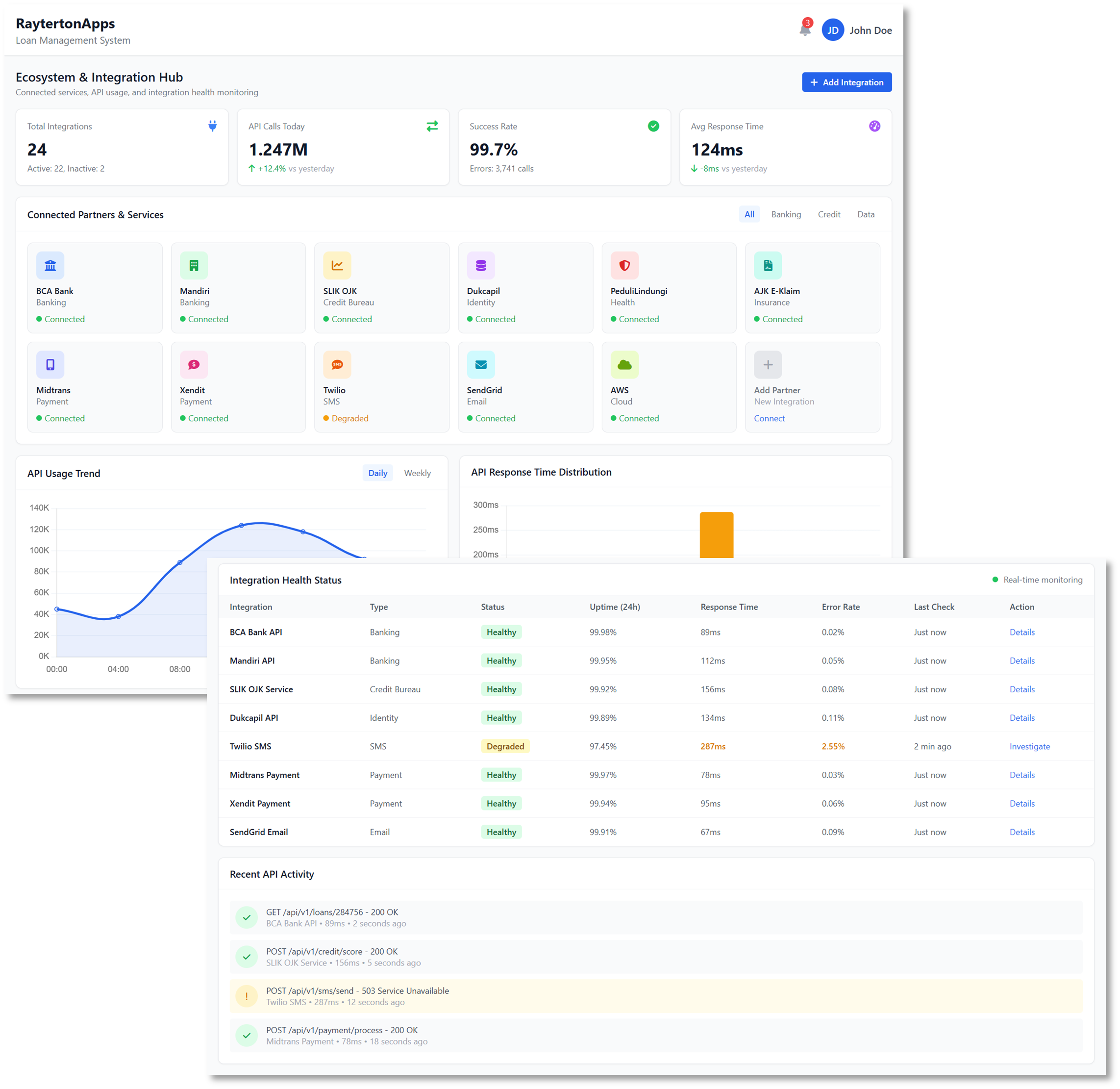
Task: Click the orange bar in Response Time Distribution
Action: tap(717, 535)
